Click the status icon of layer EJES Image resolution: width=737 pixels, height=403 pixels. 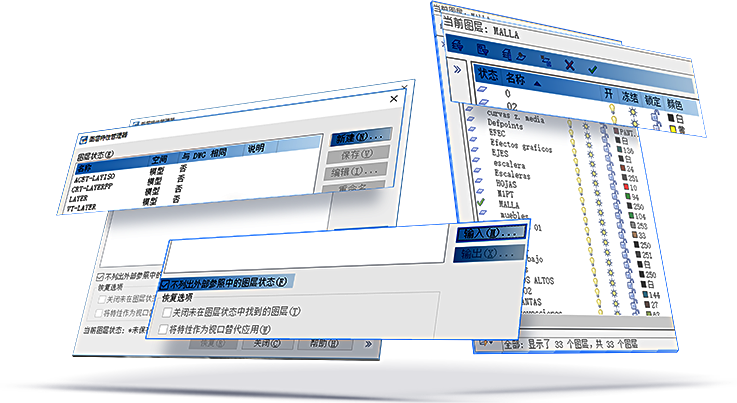[475, 150]
